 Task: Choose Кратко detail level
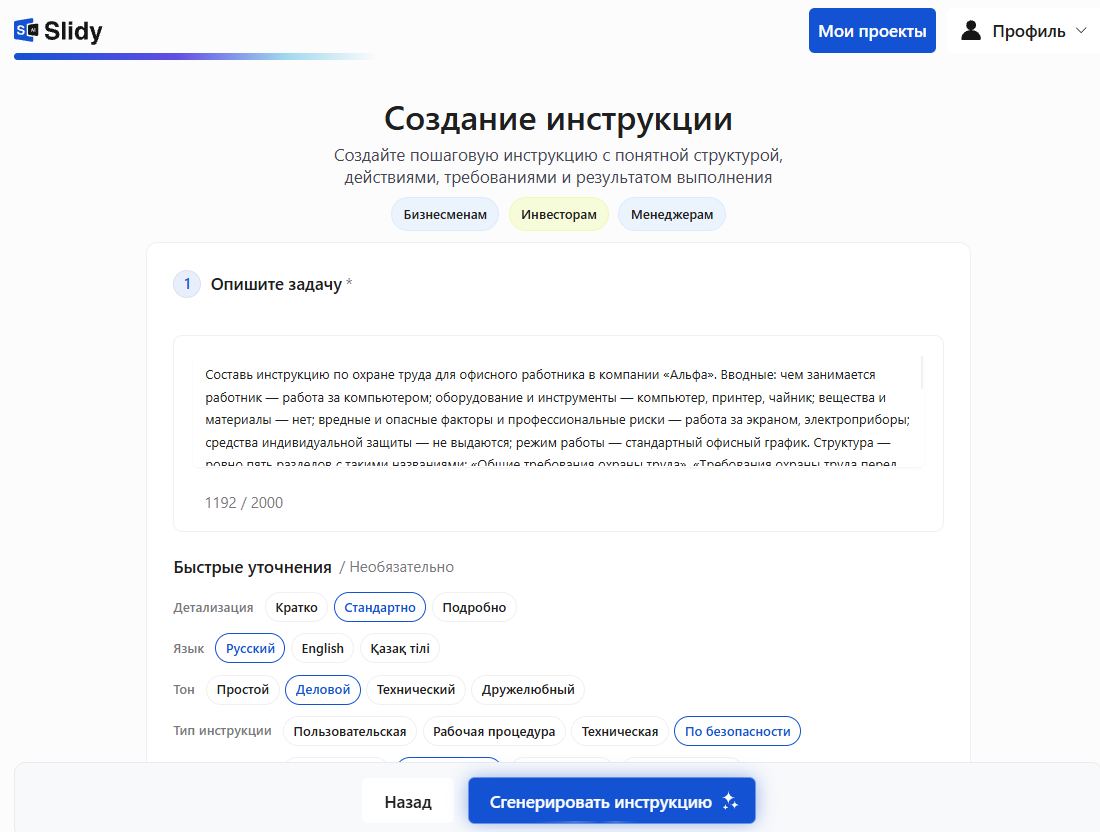pos(296,608)
